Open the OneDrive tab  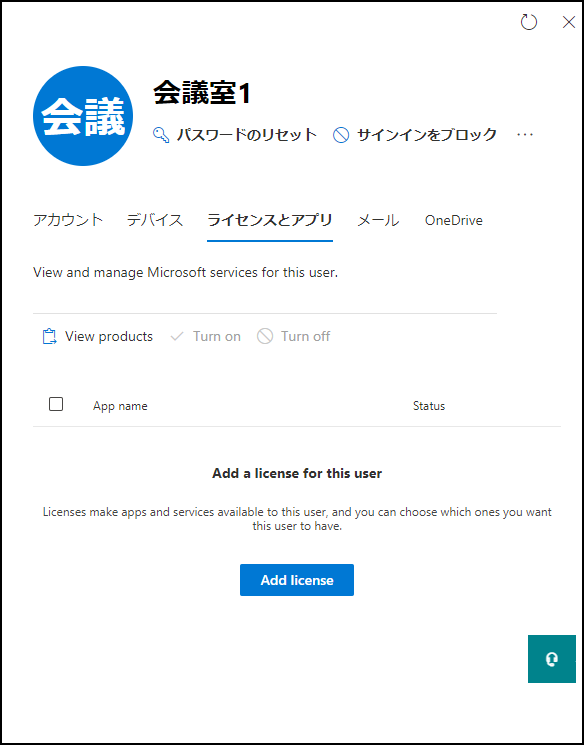tap(453, 220)
